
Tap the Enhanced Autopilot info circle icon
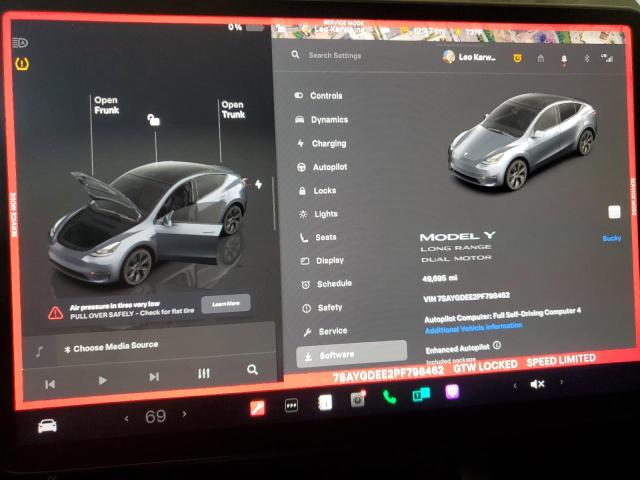[x=496, y=345]
